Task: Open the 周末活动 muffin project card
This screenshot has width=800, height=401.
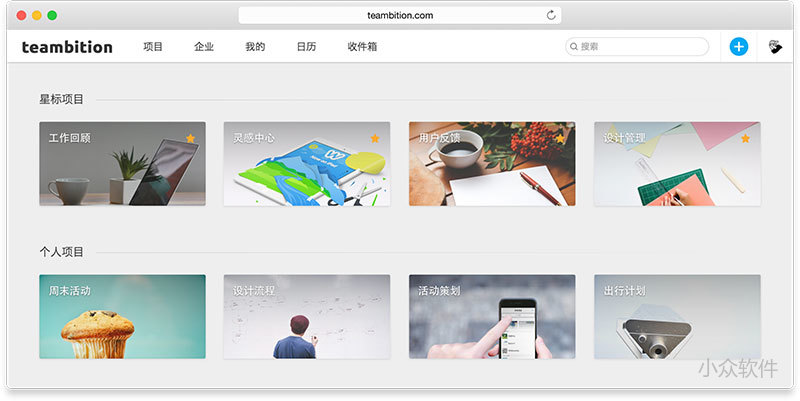Action: click(x=122, y=317)
